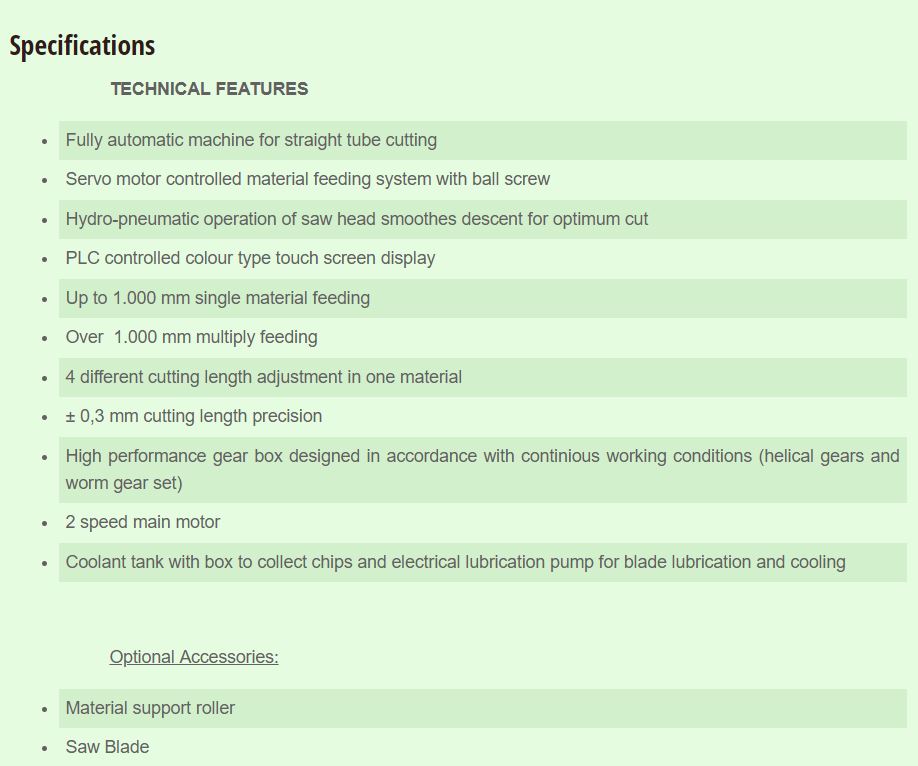918x766 pixels.
Task: Click the Servo motor controlled feeding line
Action: pyautogui.click(x=307, y=179)
